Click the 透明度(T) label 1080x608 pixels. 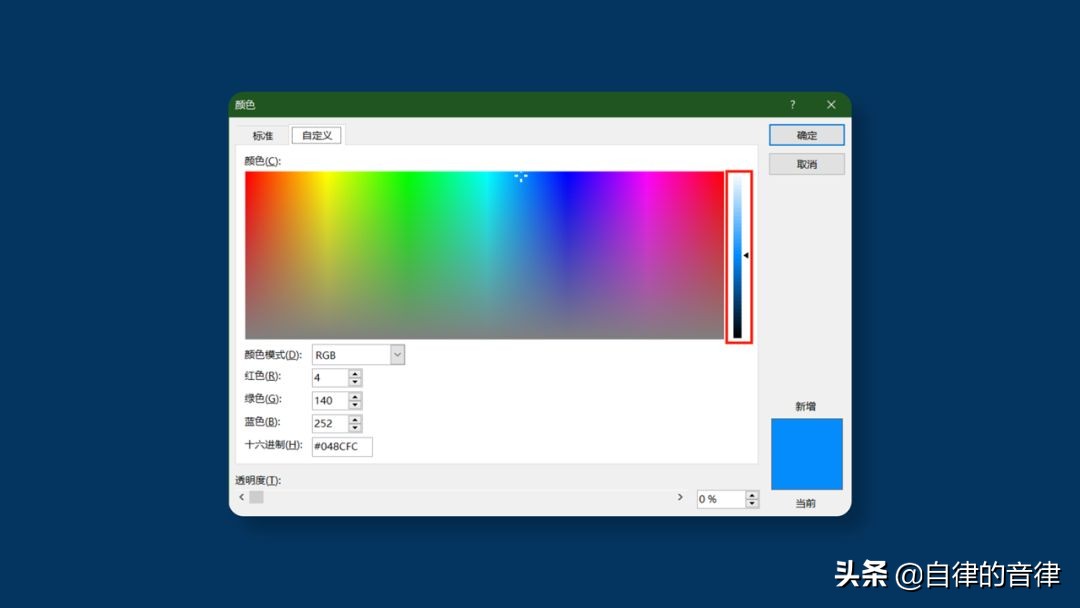[x=258, y=480]
